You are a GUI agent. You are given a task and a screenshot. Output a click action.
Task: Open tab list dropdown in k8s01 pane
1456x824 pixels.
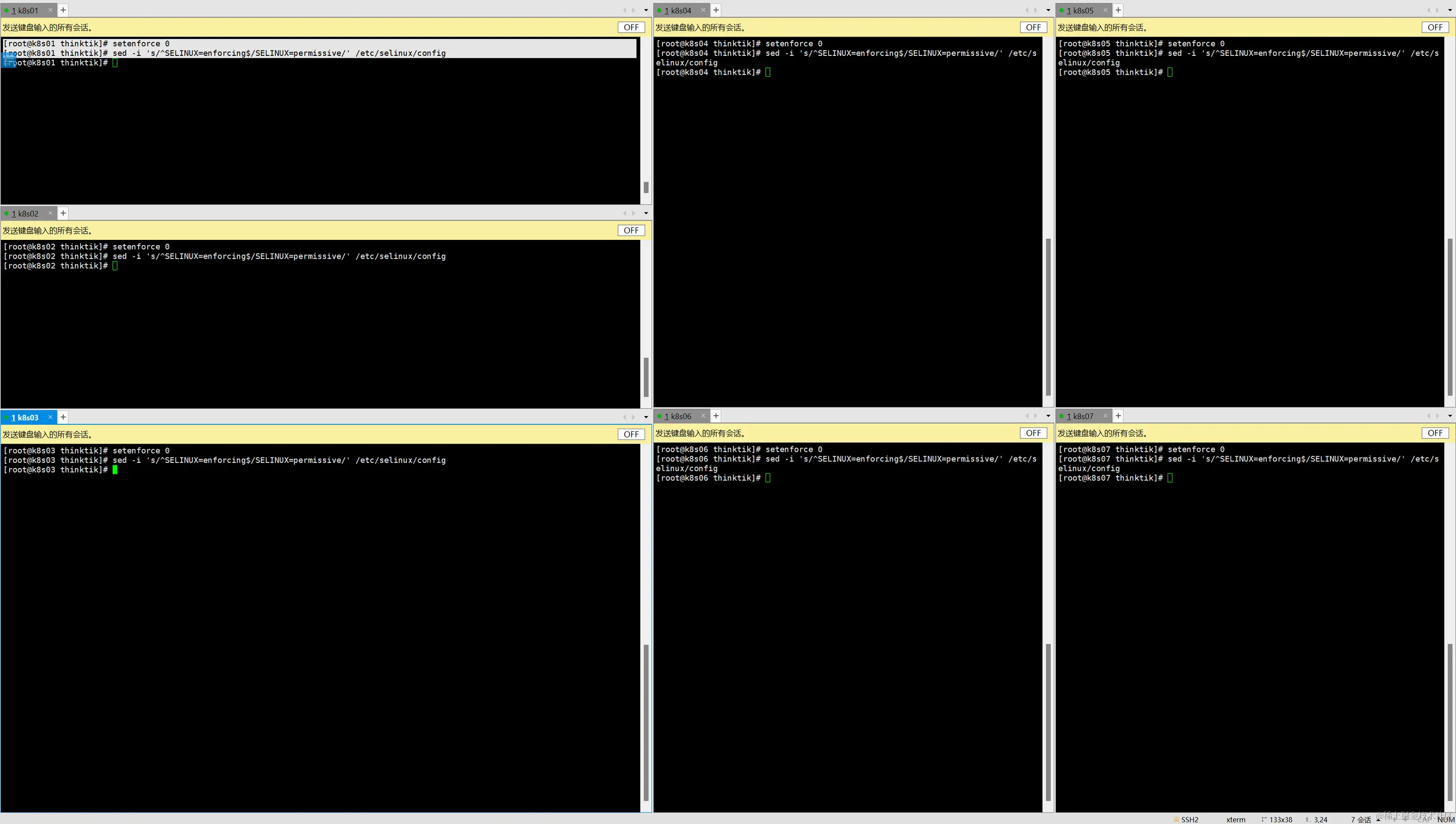point(646,10)
